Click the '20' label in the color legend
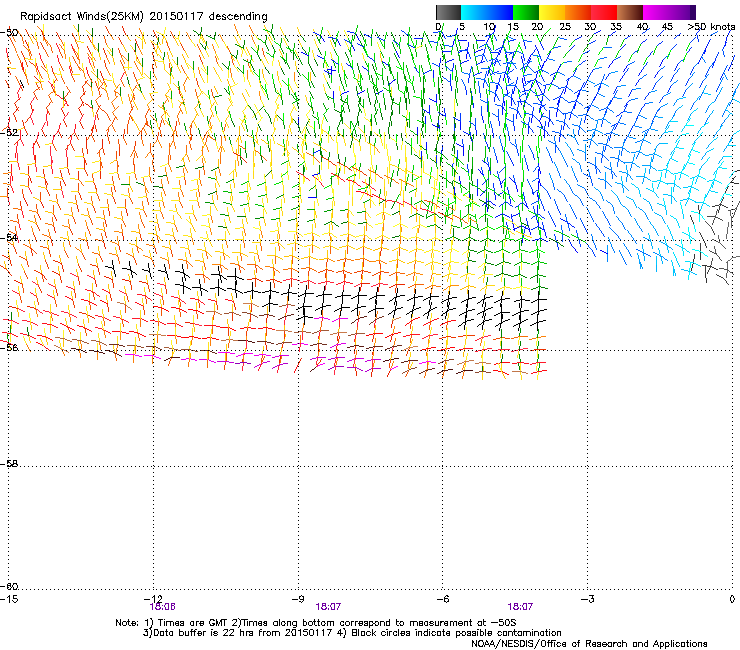This screenshot has height=650, width=740. (x=537, y=27)
